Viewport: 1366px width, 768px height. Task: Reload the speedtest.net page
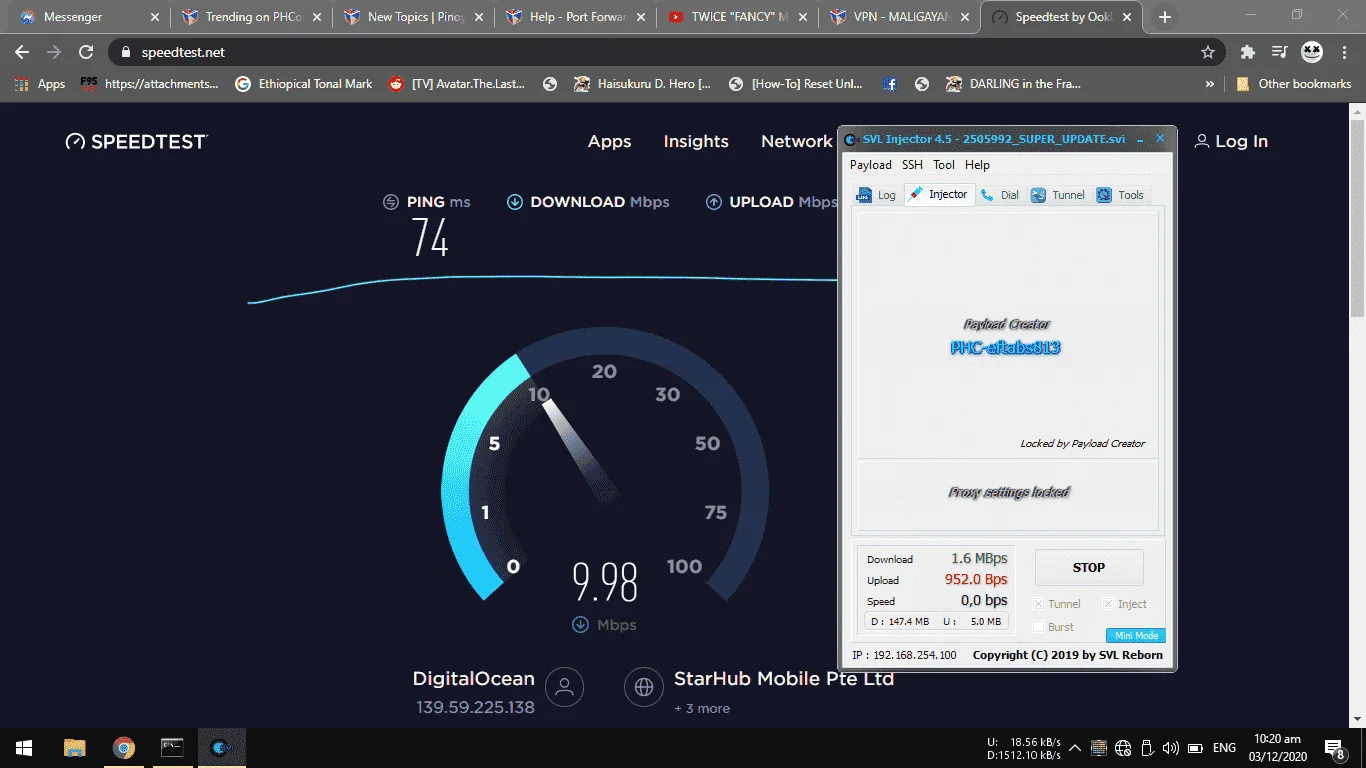coord(86,52)
